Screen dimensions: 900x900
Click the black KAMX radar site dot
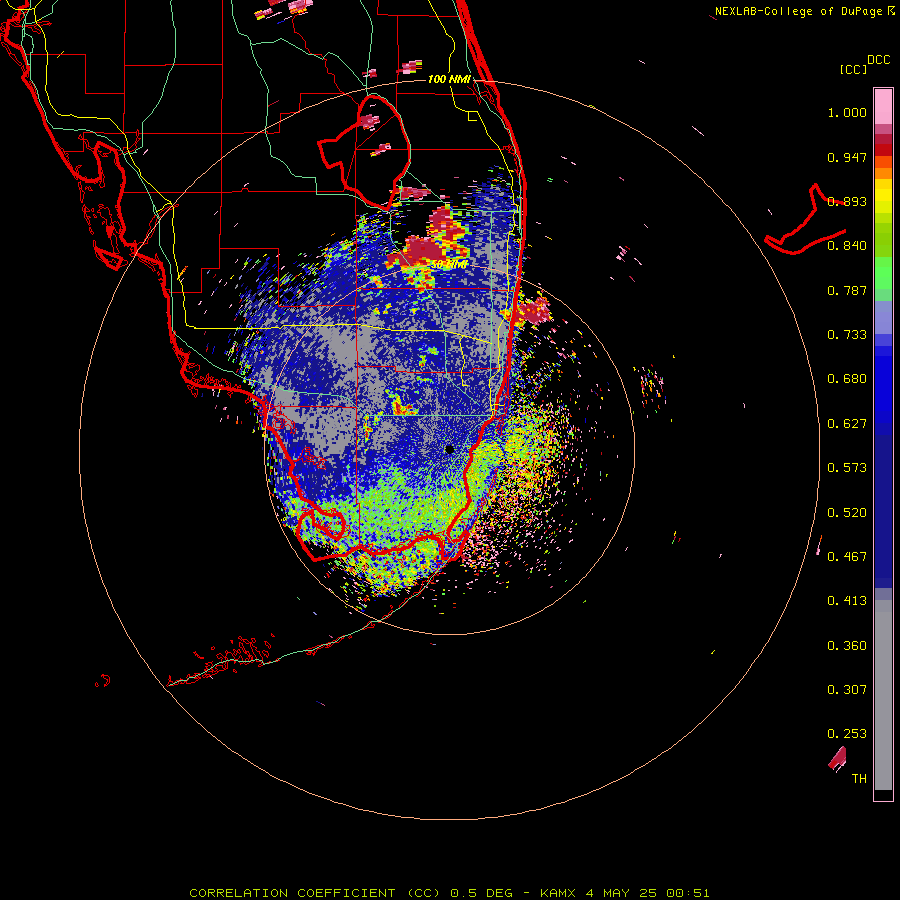[449, 449]
